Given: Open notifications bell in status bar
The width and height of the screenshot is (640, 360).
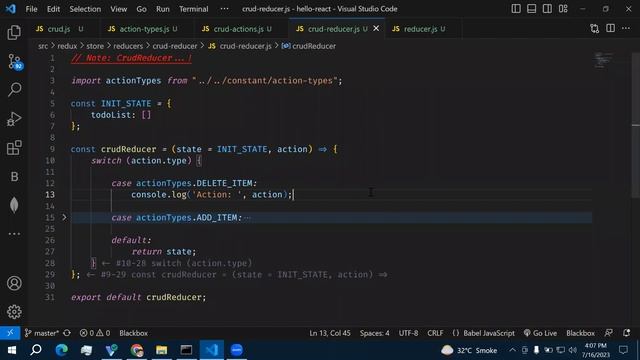Looking at the screenshot, I should [627, 333].
